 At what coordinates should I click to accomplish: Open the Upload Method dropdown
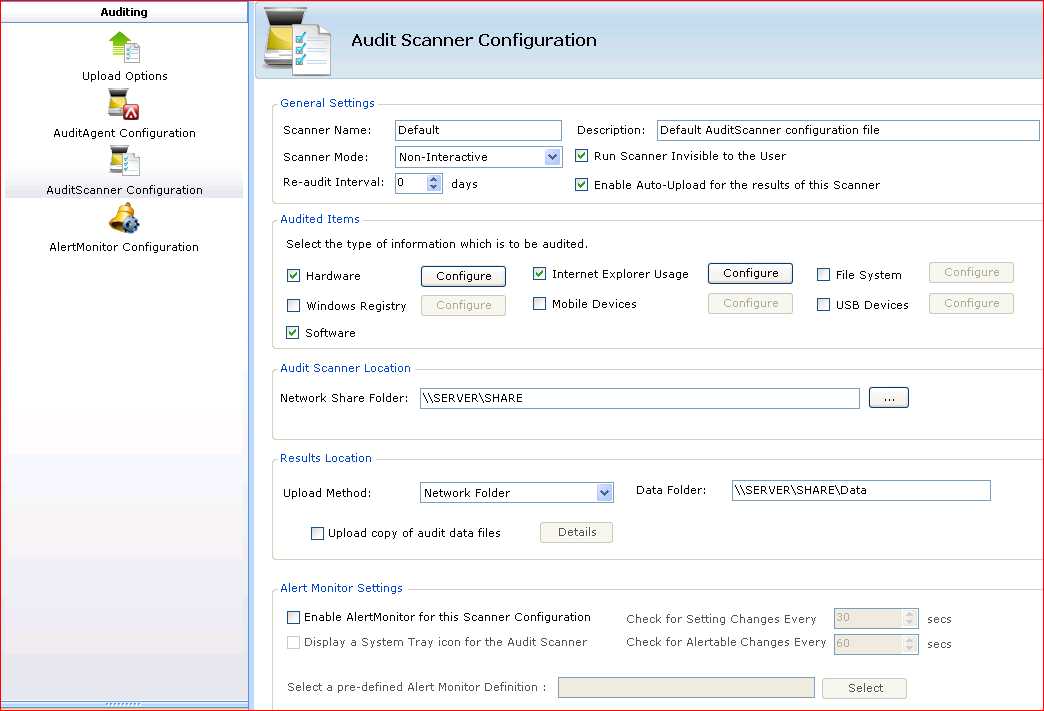point(604,493)
